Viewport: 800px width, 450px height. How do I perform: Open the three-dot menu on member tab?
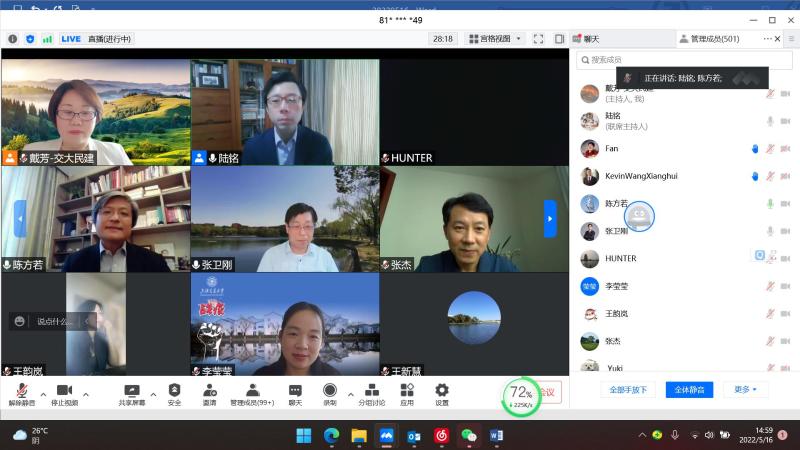[x=767, y=39]
